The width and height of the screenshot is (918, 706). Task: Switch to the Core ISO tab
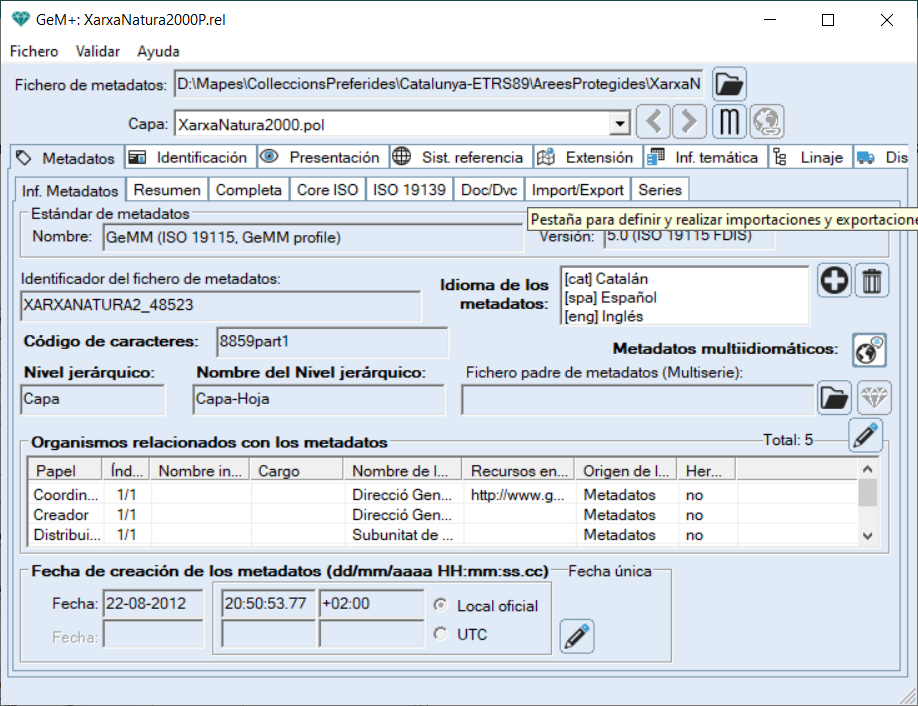[327, 190]
